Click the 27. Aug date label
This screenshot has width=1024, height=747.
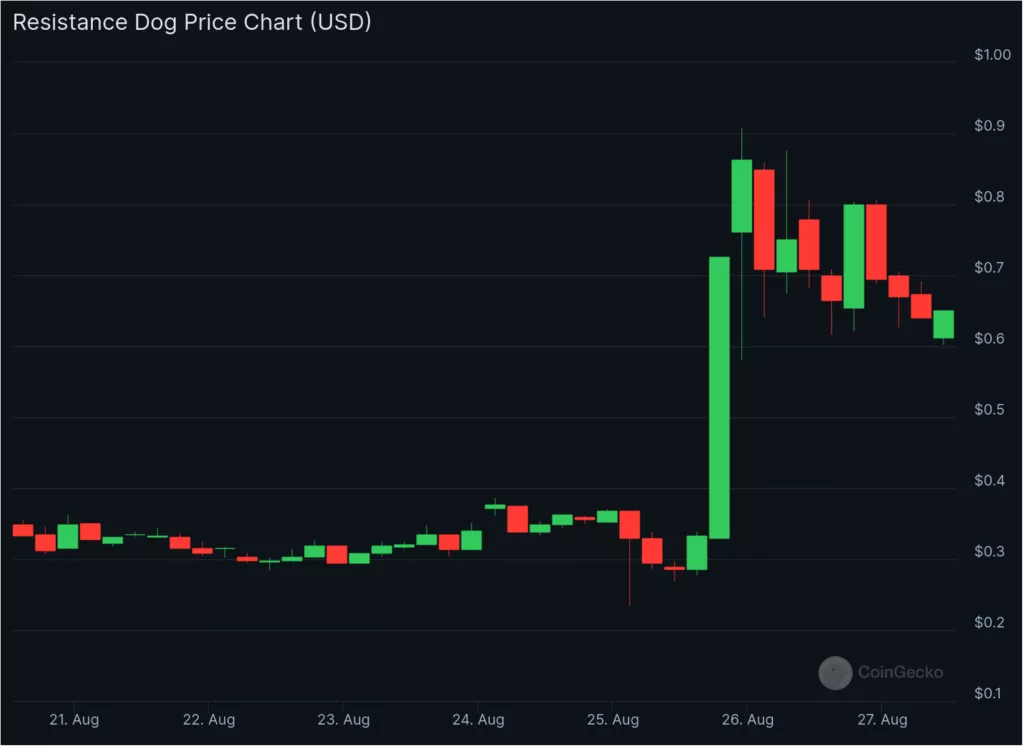[882, 719]
